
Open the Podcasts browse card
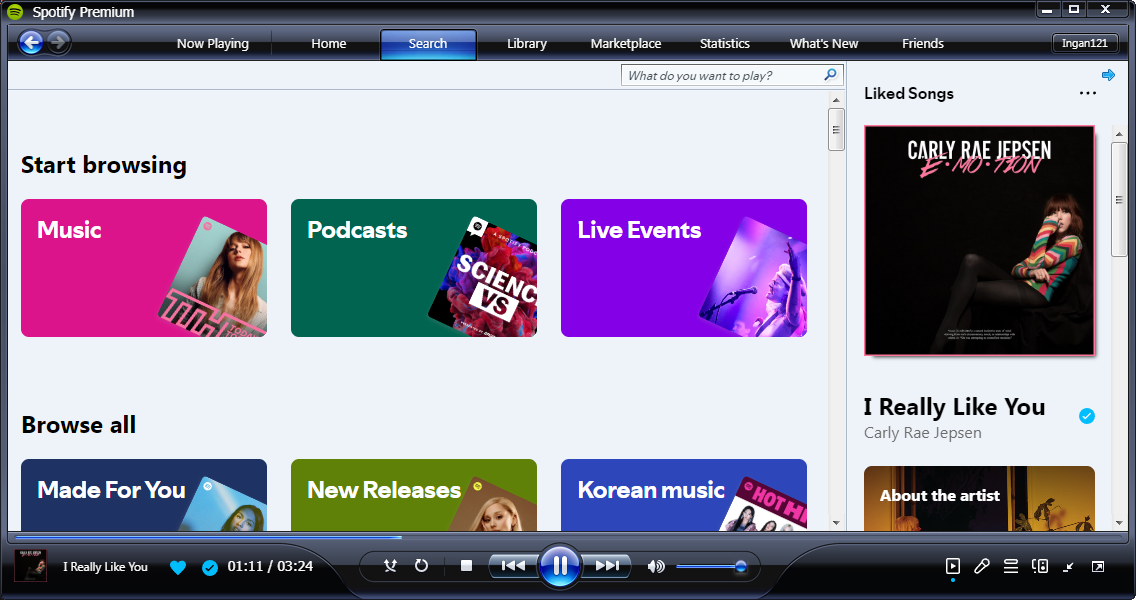(x=414, y=268)
